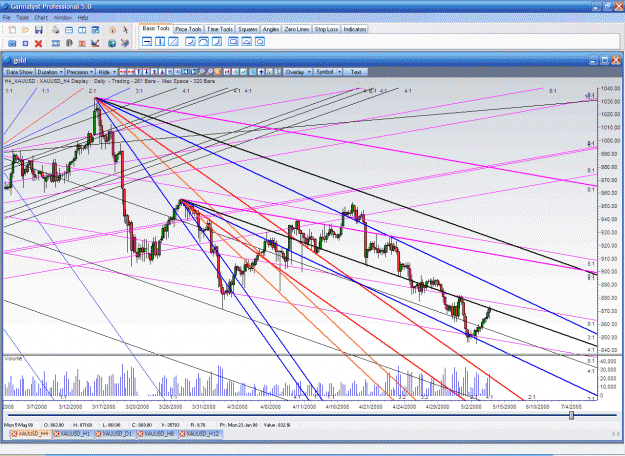
Task: Click the orange icon after the magnifiers
Action: pyautogui.click(x=218, y=72)
